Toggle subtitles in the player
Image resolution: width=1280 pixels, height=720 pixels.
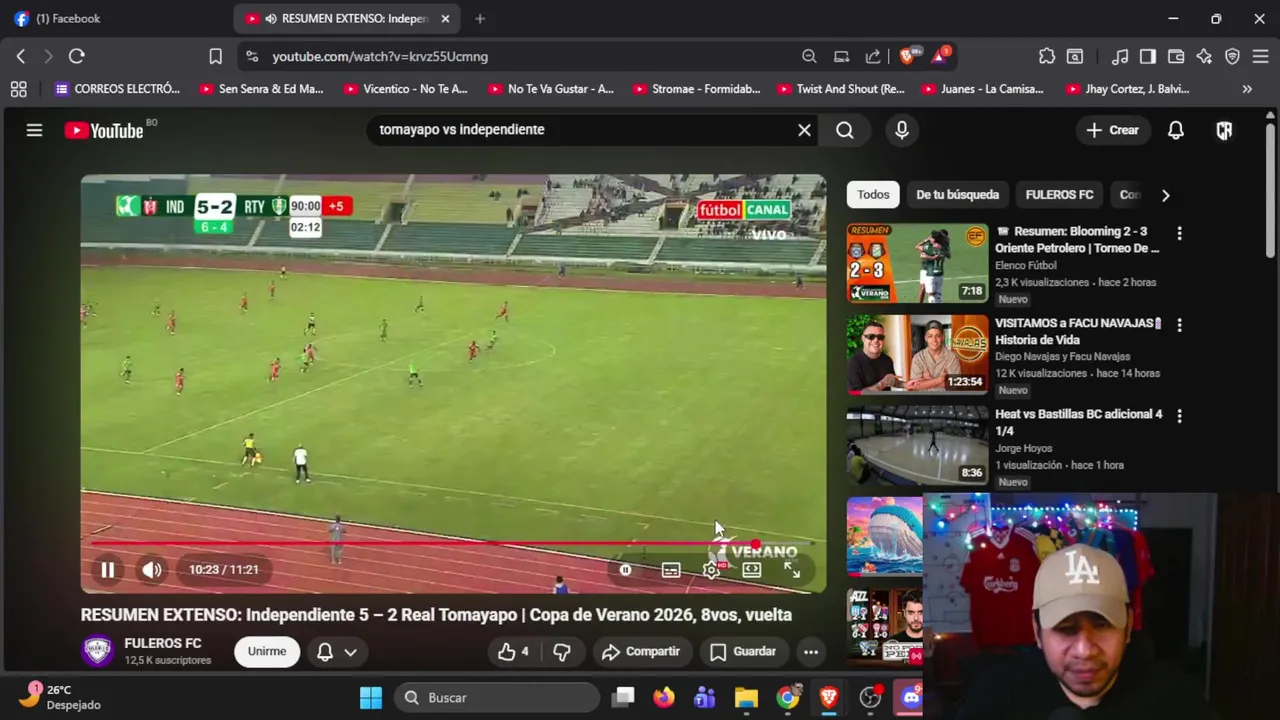671,570
